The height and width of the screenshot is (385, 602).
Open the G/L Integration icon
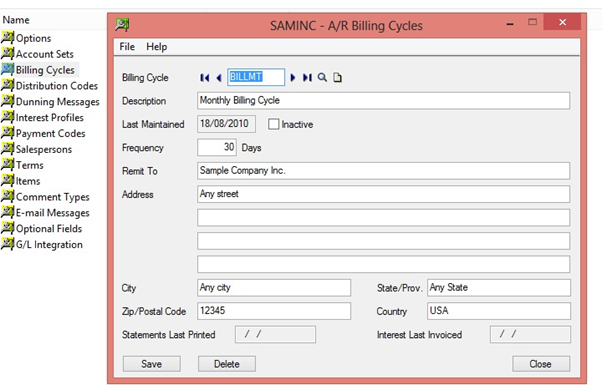pos(7,244)
